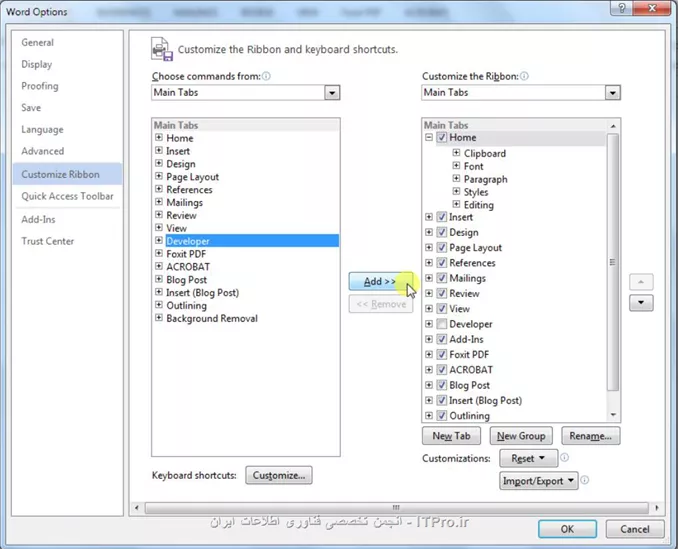
Task: Click the ribbon list vertical scrollbar thumb
Action: click(613, 262)
